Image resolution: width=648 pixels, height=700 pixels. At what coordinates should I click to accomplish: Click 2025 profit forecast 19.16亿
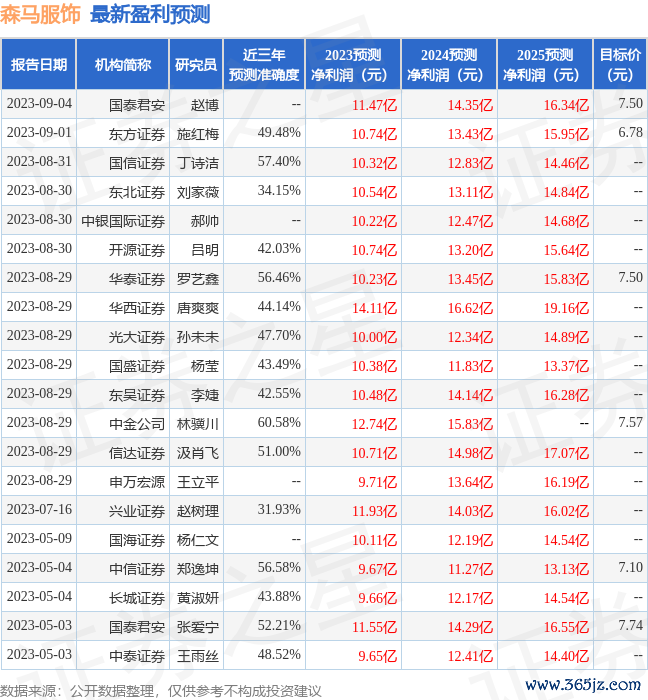tap(566, 308)
